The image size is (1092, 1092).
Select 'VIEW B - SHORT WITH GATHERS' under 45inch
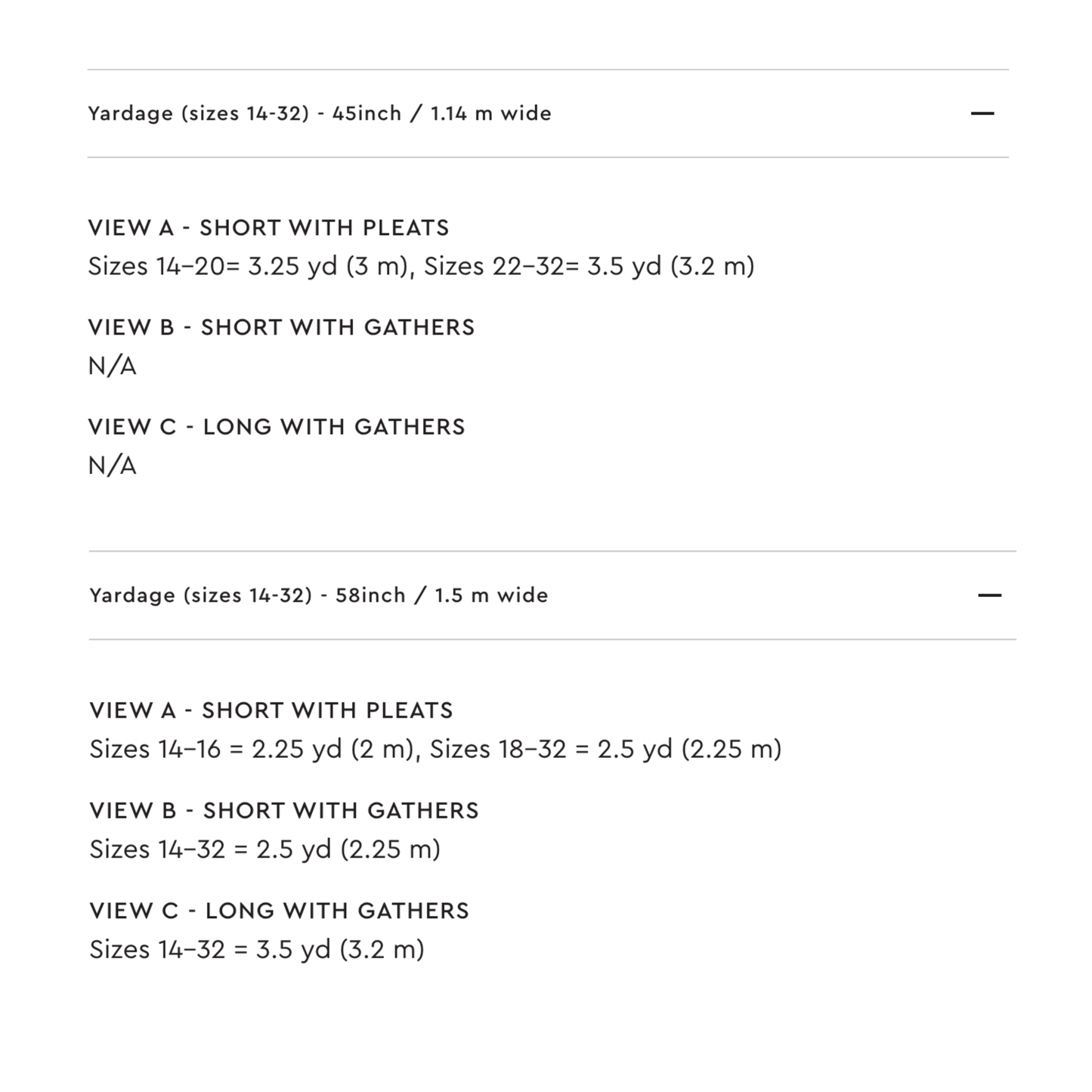coord(281,327)
